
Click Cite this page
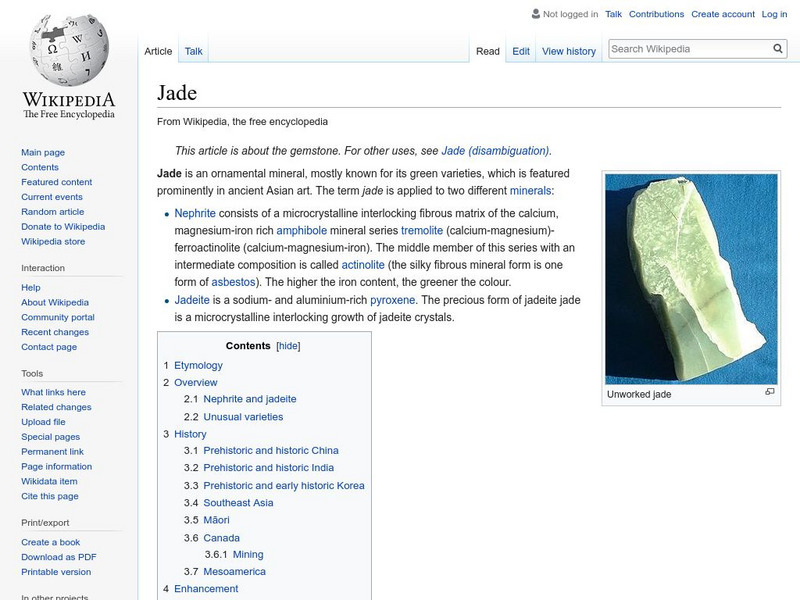pos(49,496)
